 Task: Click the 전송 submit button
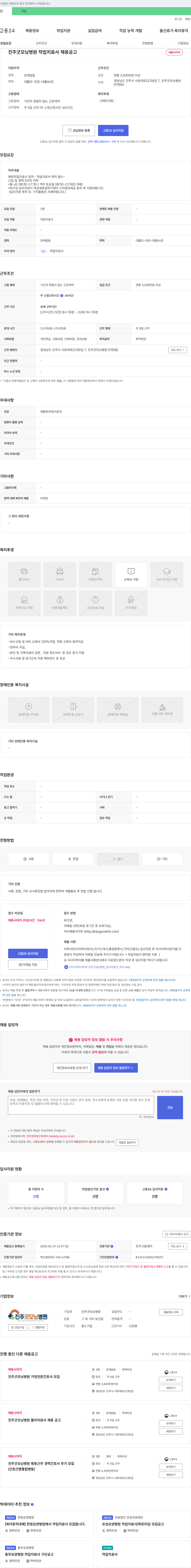(x=170, y=1107)
